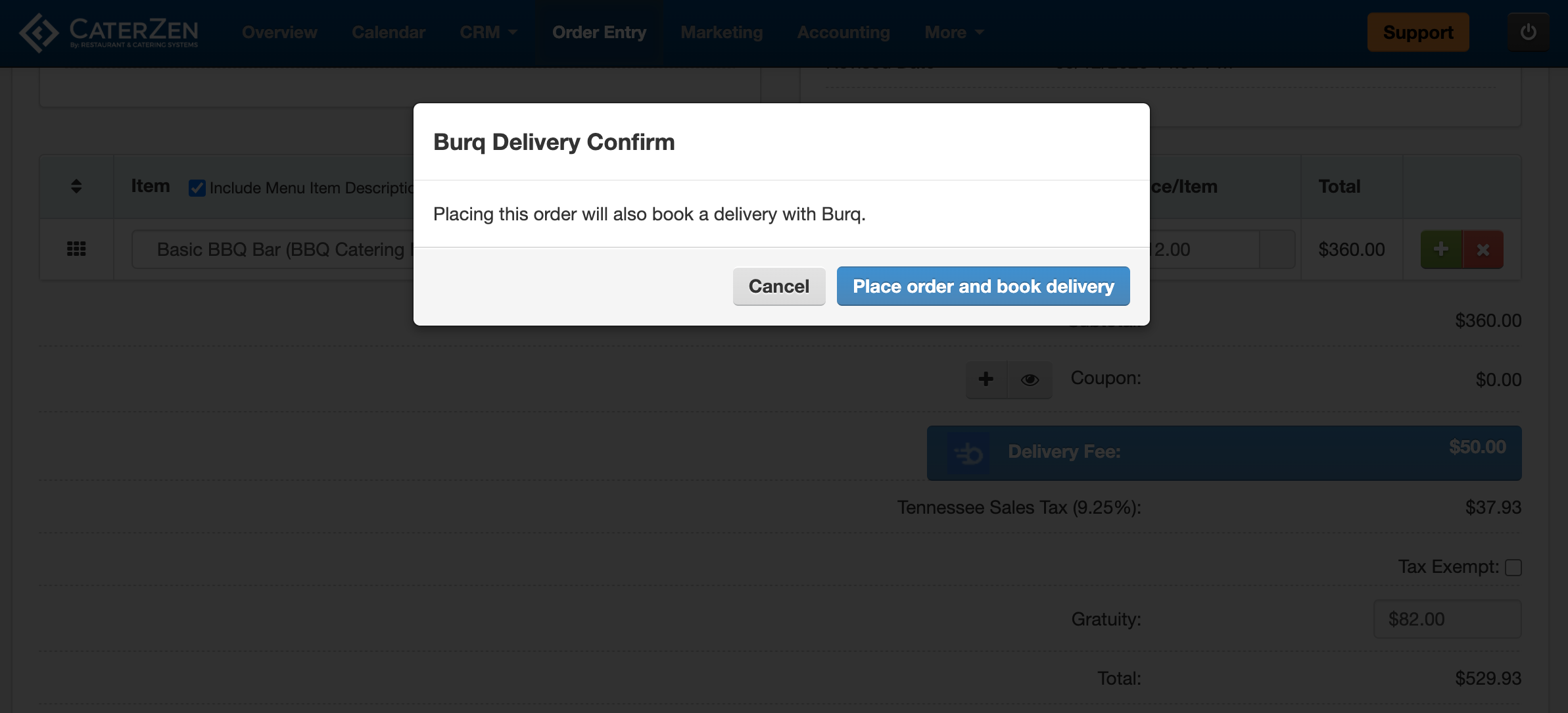
Task: Open the Overview tab
Action: [x=279, y=32]
